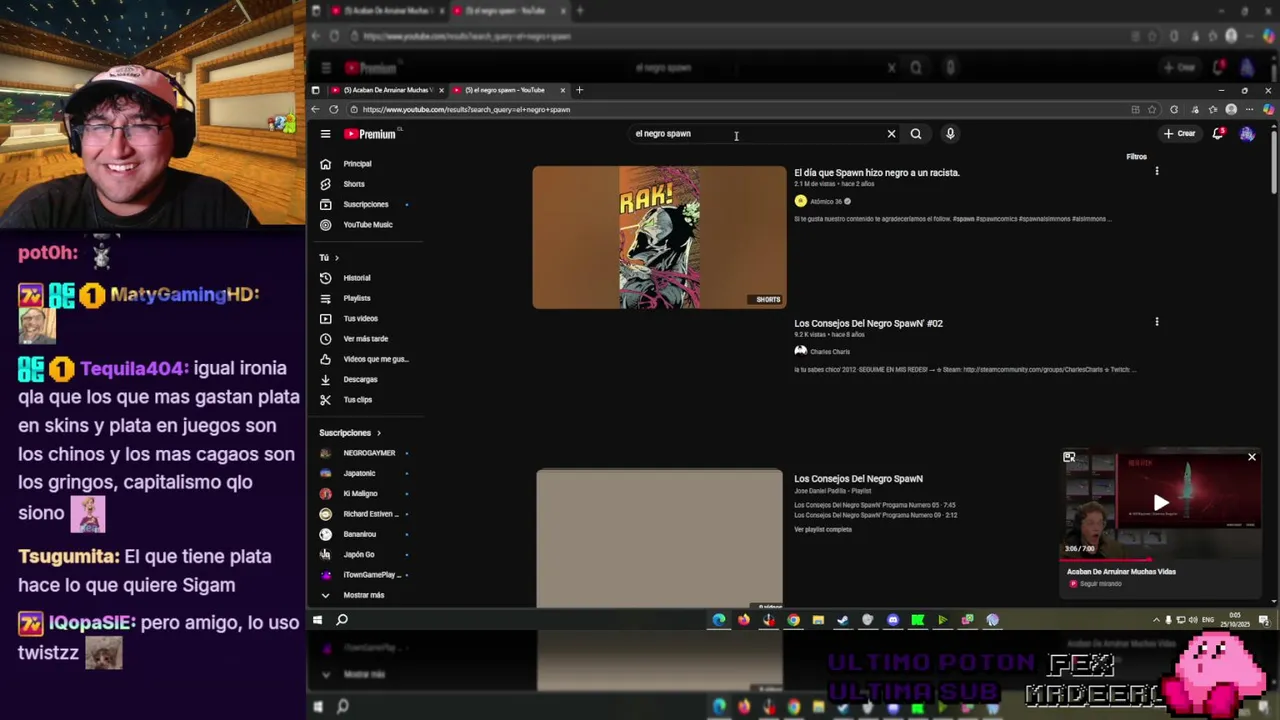Image resolution: width=1280 pixels, height=720 pixels.
Task: Open Steam from taskbar
Action: point(843,620)
